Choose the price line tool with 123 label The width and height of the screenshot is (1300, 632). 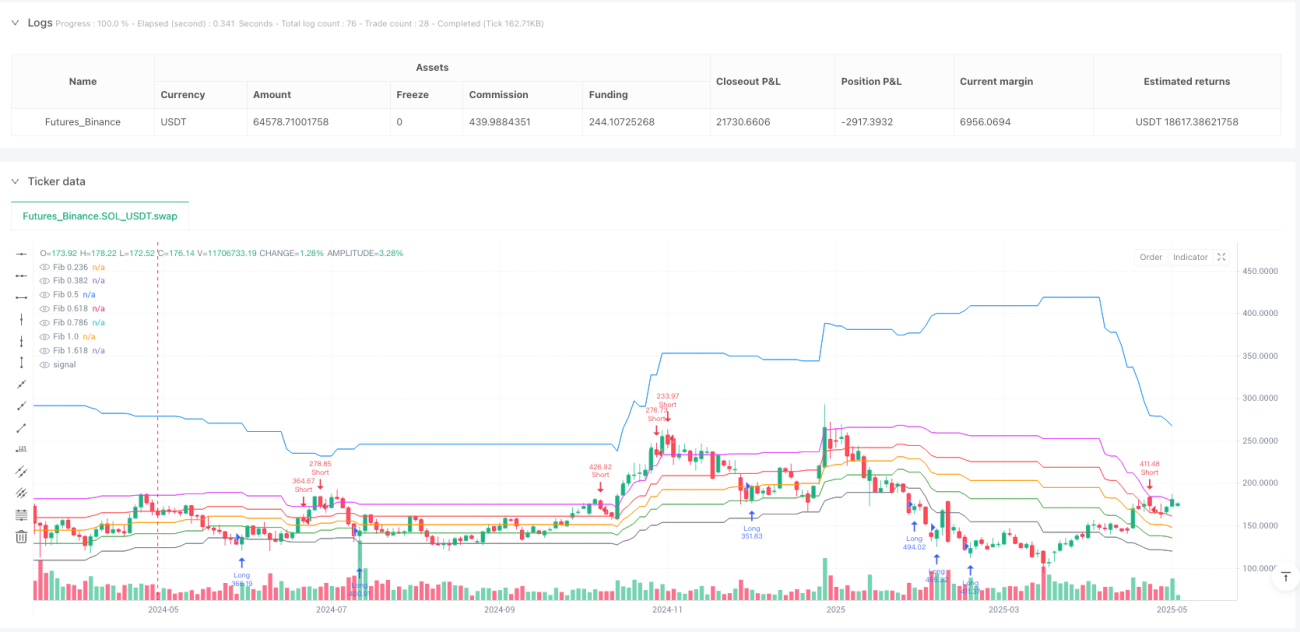21,450
